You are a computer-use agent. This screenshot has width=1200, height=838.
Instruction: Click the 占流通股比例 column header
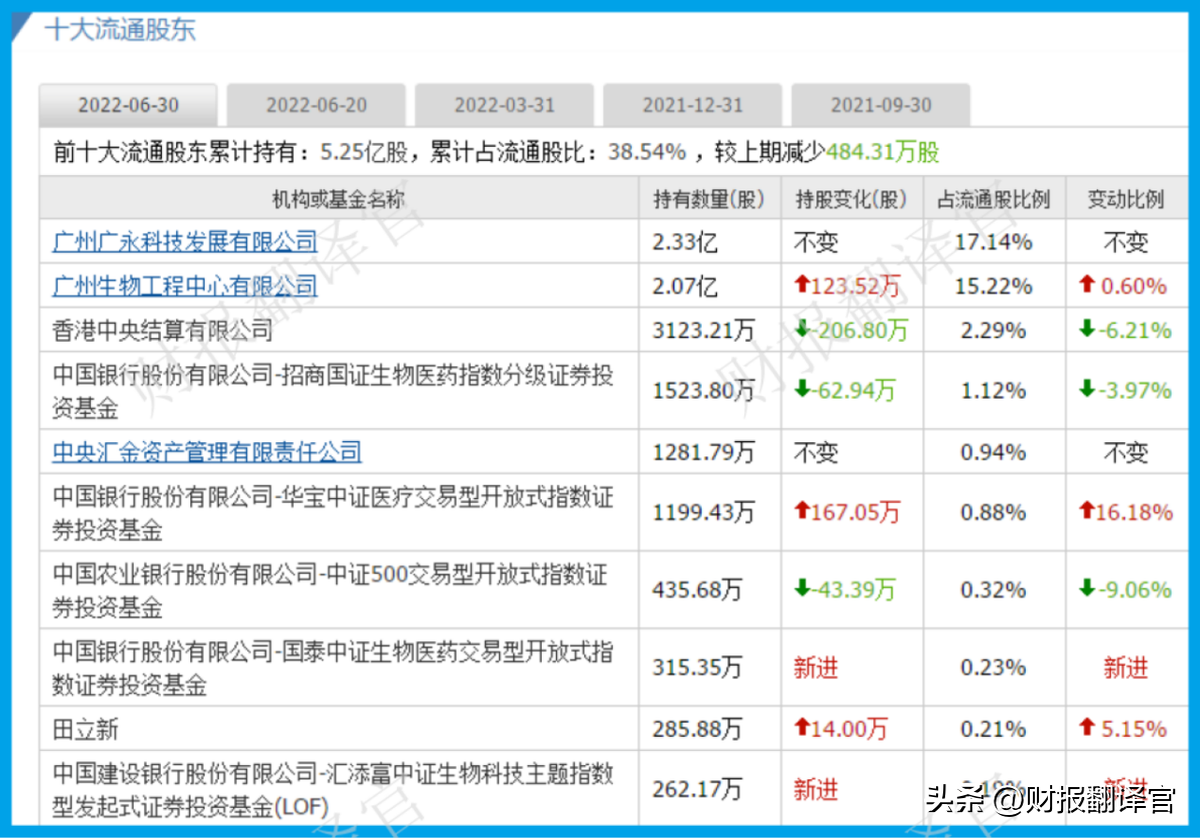[x=994, y=199]
